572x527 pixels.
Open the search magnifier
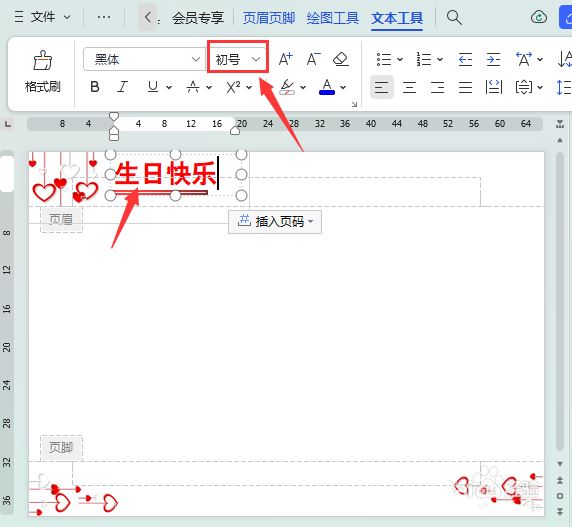point(454,17)
